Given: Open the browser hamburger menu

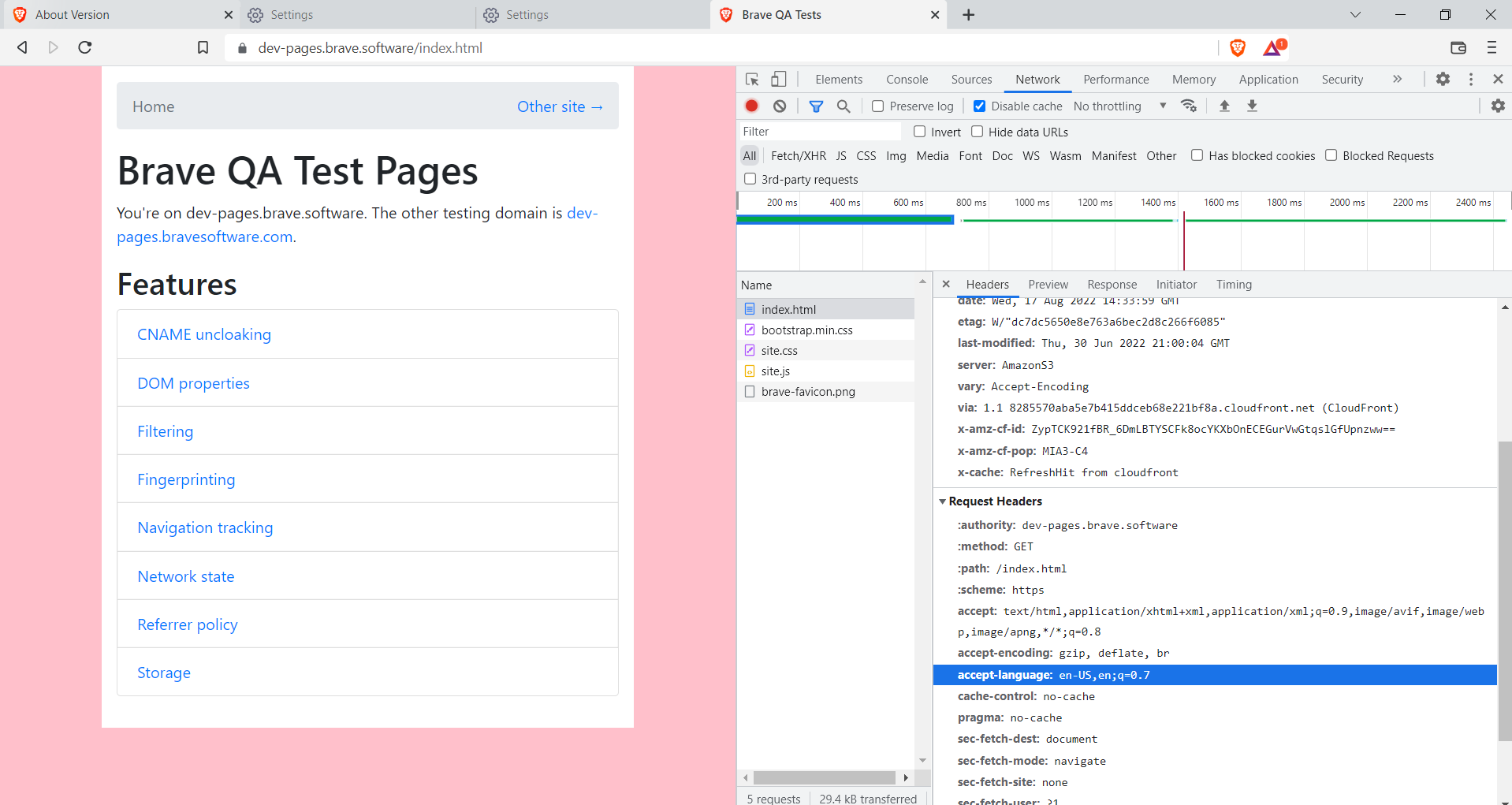Looking at the screenshot, I should pyautogui.click(x=1492, y=48).
